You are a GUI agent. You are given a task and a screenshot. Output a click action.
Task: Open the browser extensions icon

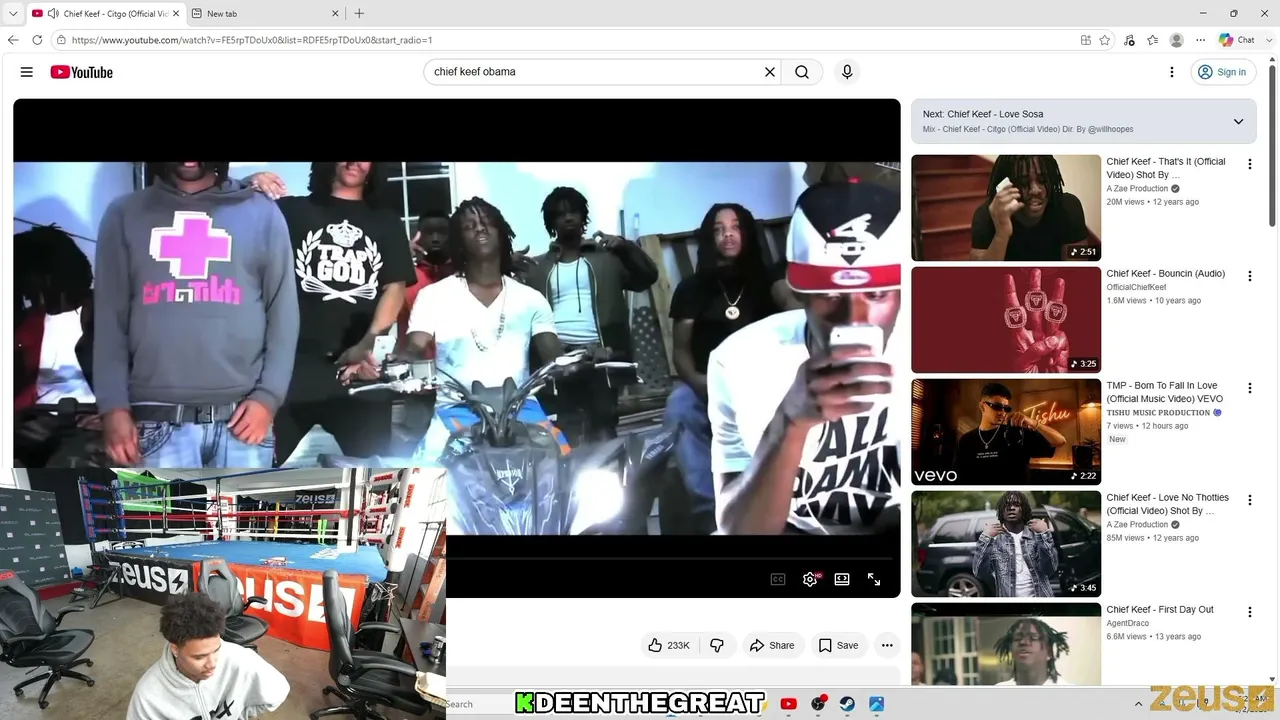click(1129, 40)
